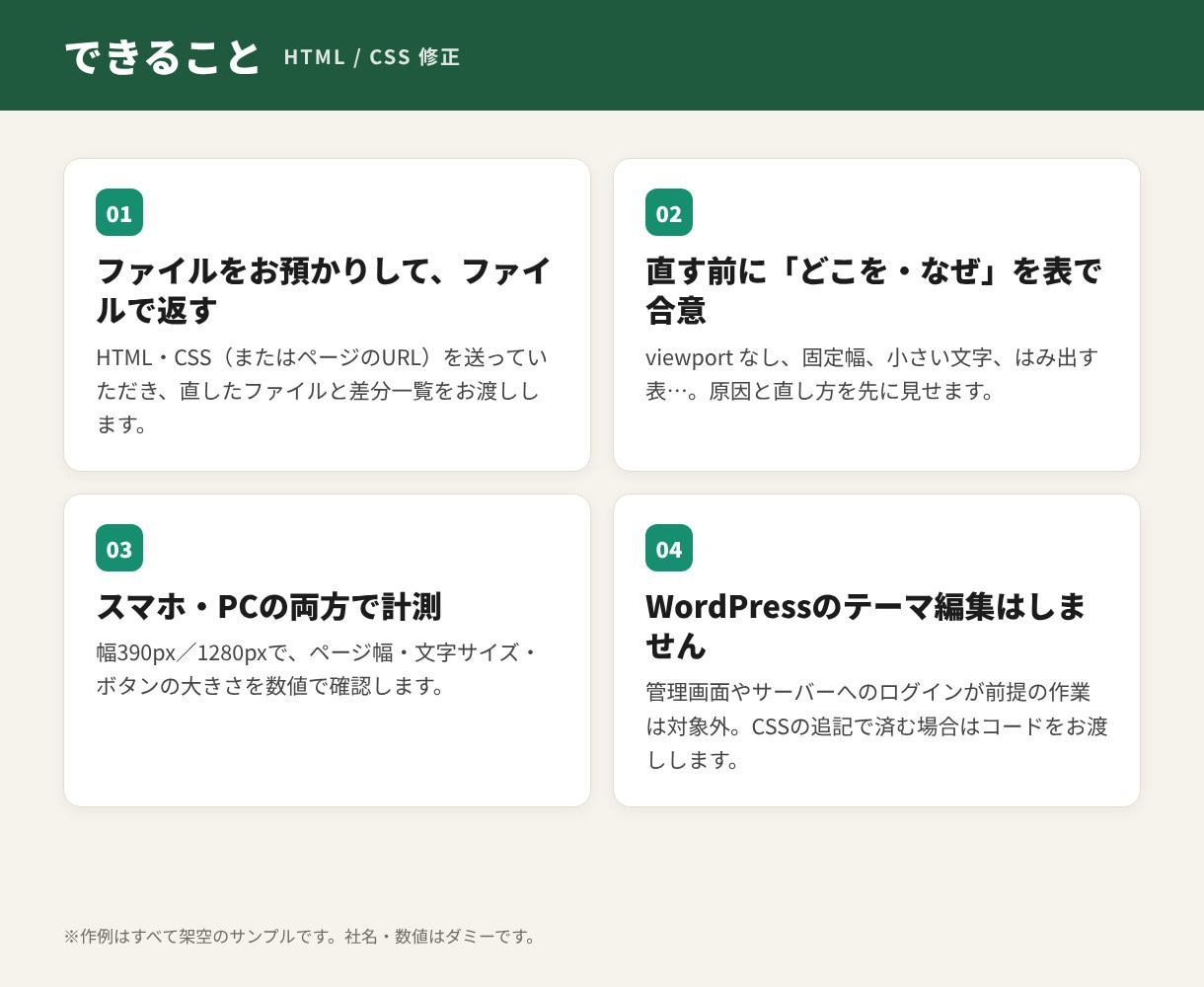Click the subtitle HTML / CSS 修正

pyautogui.click(x=372, y=57)
